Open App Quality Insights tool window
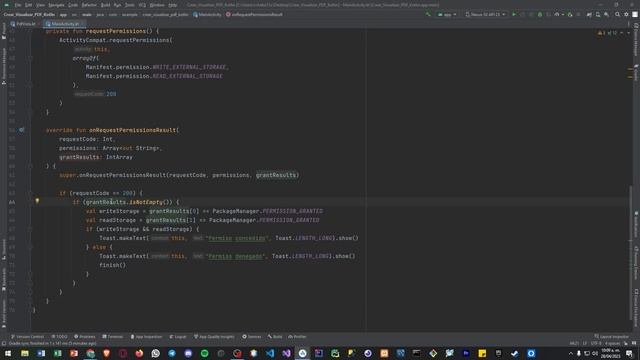Image resolution: width=640 pixels, height=360 pixels. click(x=214, y=337)
